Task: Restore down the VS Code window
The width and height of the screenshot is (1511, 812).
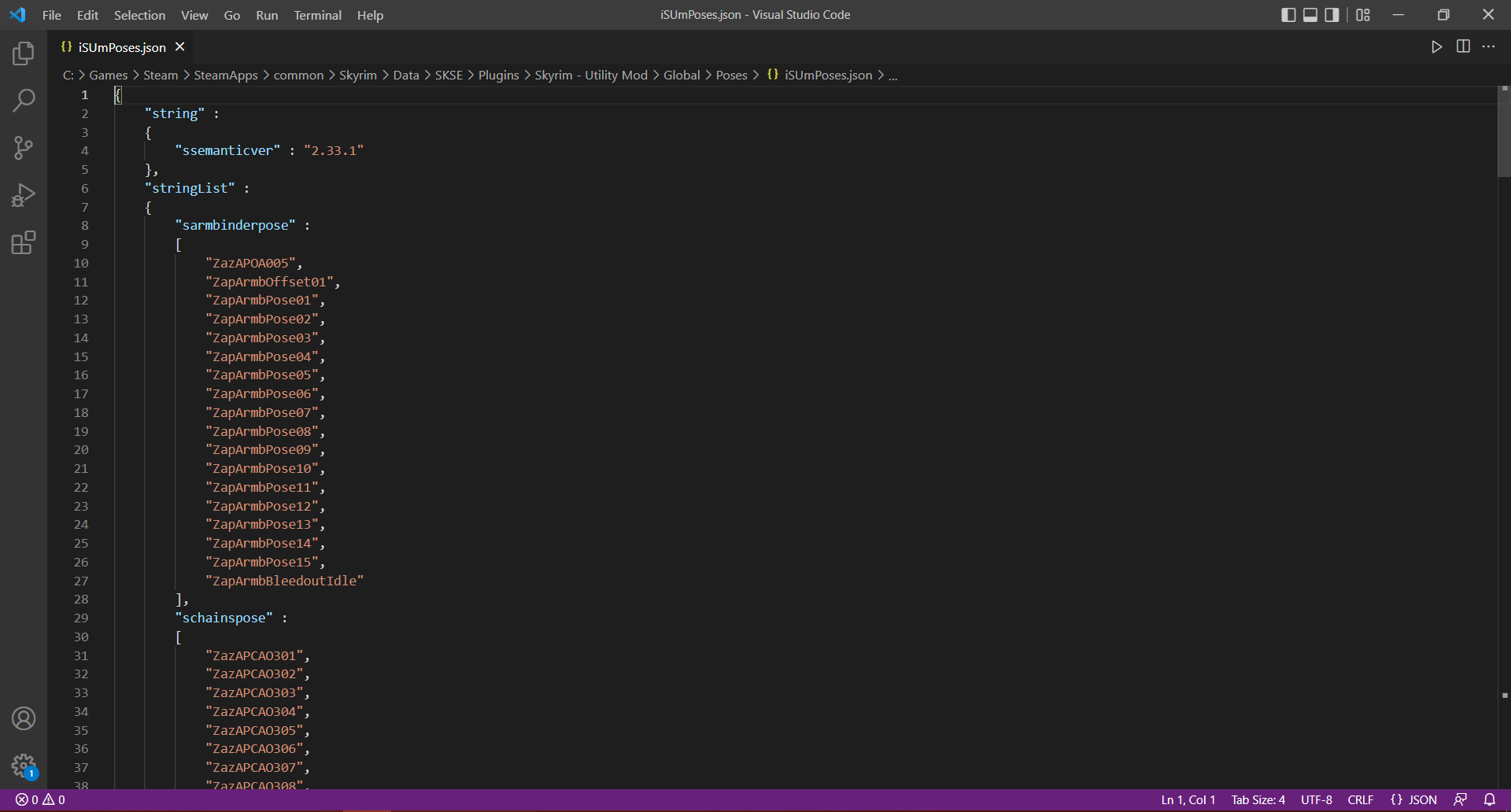Action: pos(1443,15)
